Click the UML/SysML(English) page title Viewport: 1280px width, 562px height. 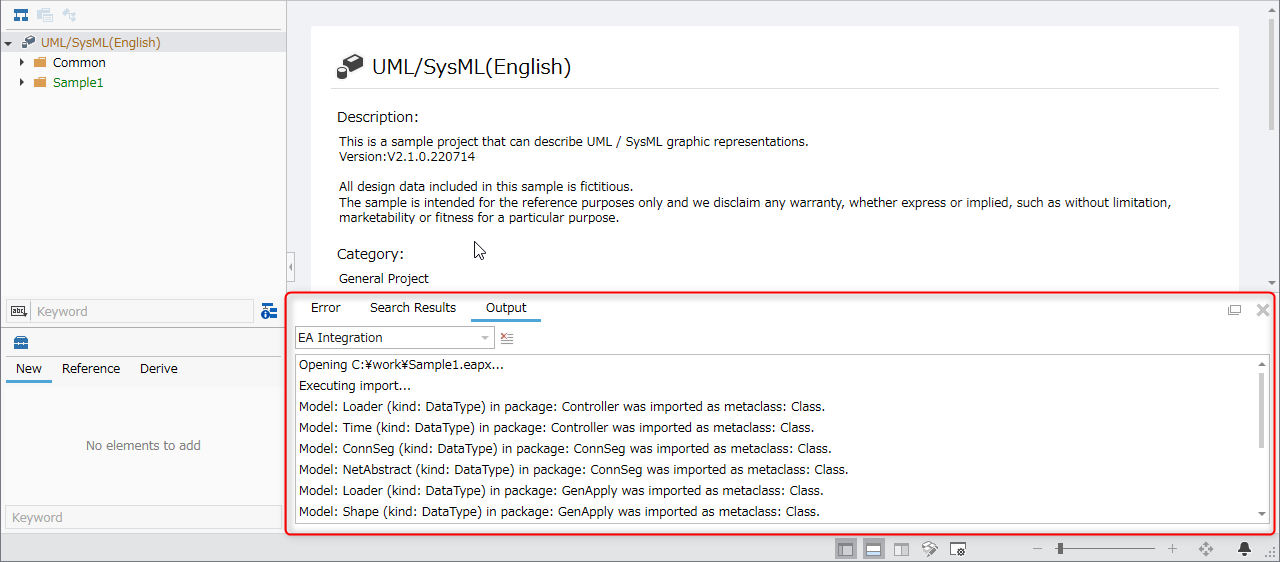point(471,67)
